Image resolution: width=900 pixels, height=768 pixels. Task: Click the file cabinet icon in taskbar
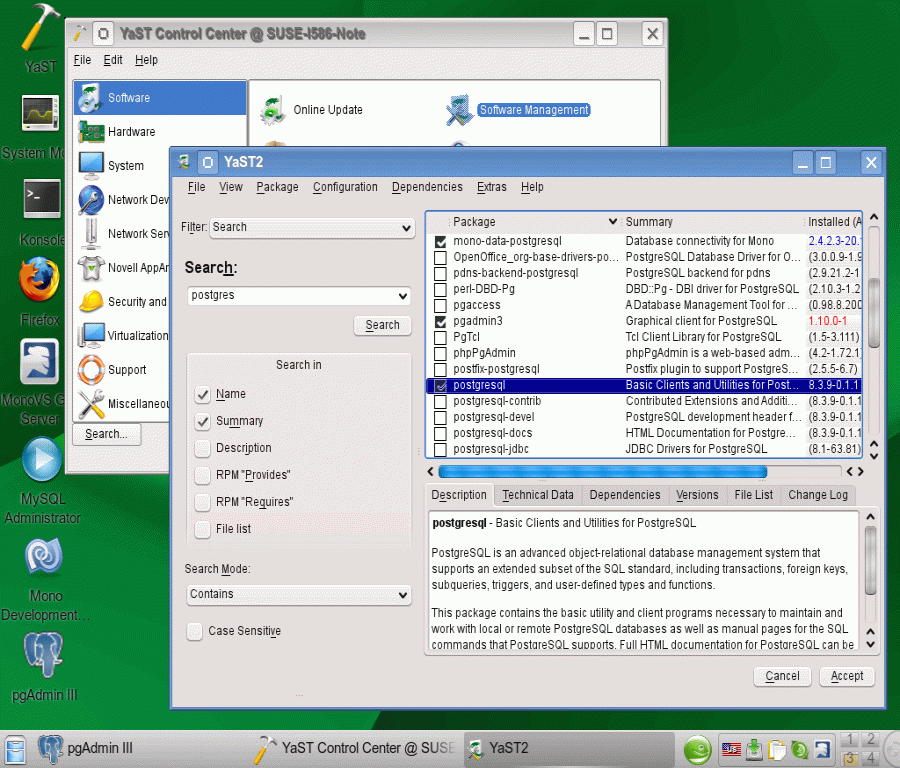[x=15, y=749]
